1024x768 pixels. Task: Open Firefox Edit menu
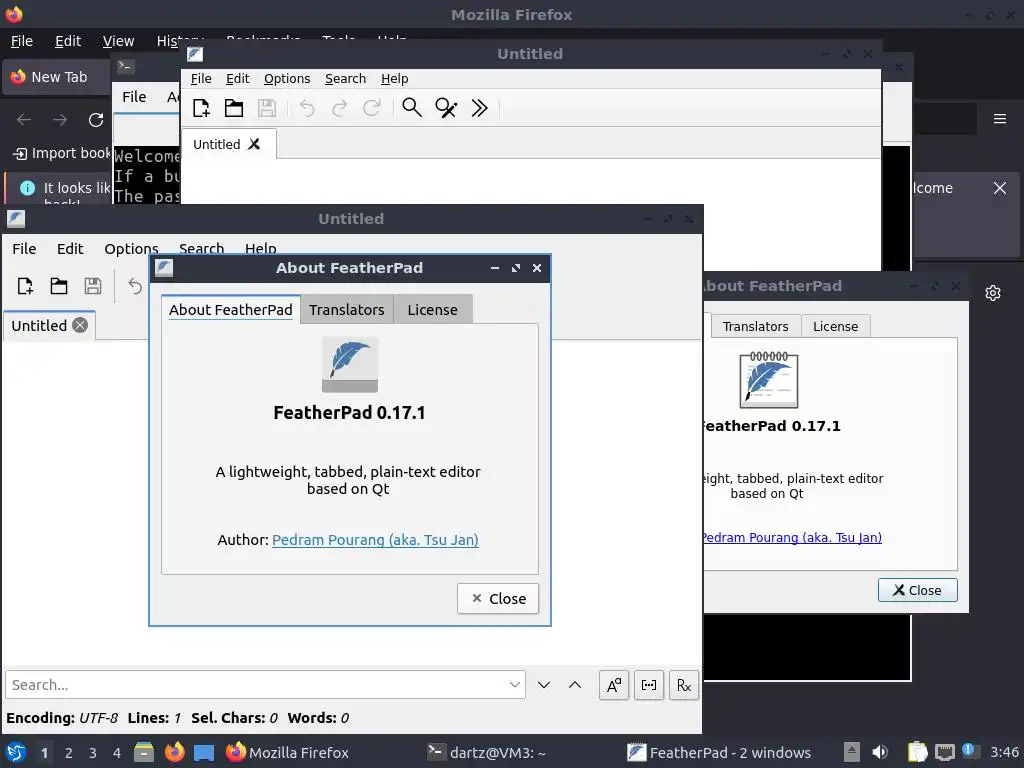tap(68, 41)
